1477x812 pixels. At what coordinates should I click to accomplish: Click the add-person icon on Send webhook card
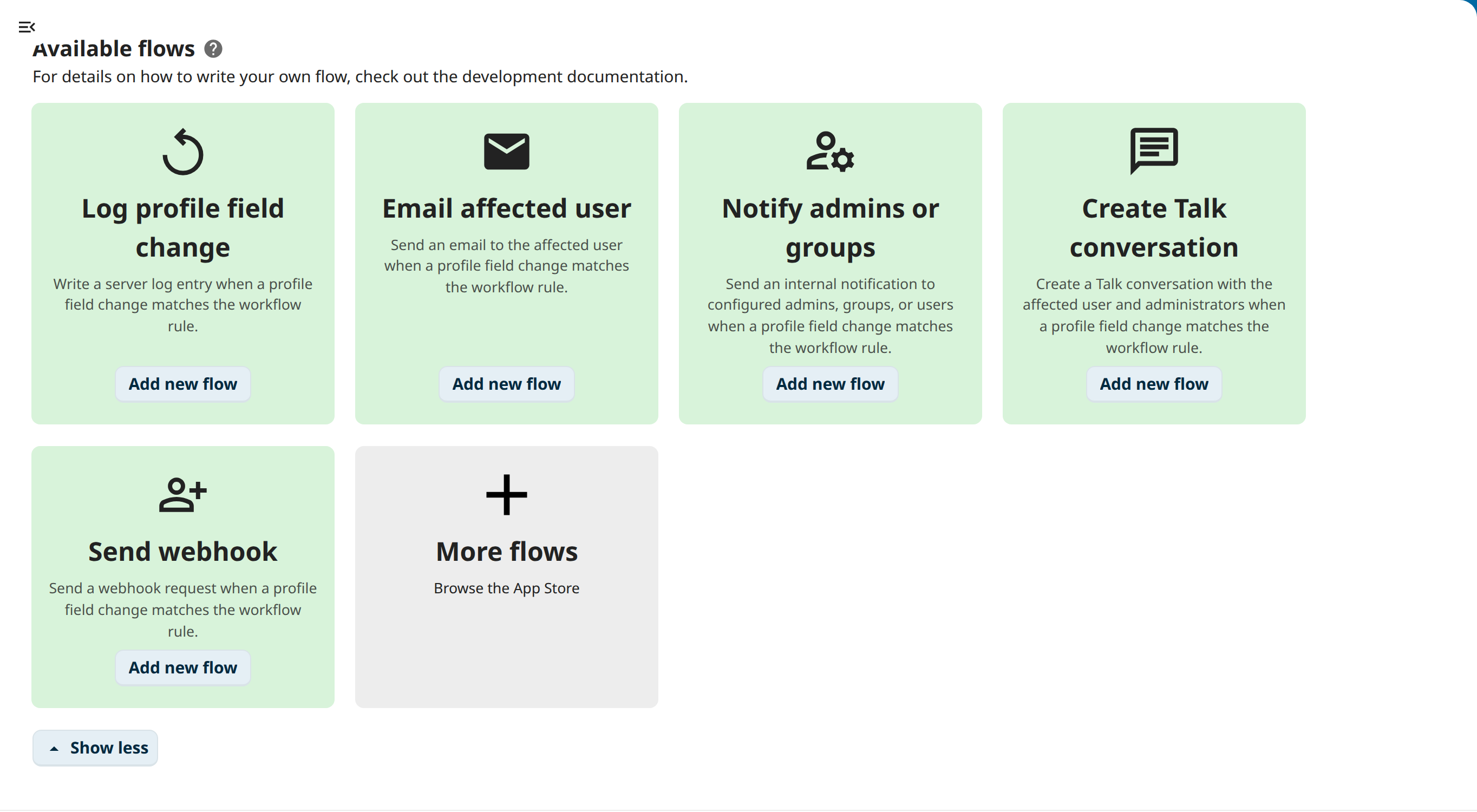182,494
